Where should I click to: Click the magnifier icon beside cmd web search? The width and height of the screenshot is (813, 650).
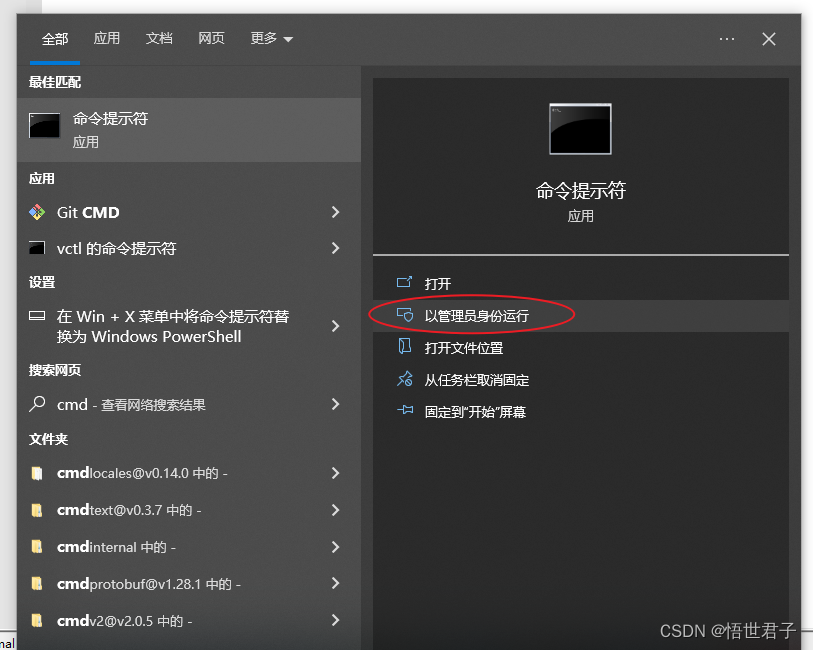[x=37, y=404]
